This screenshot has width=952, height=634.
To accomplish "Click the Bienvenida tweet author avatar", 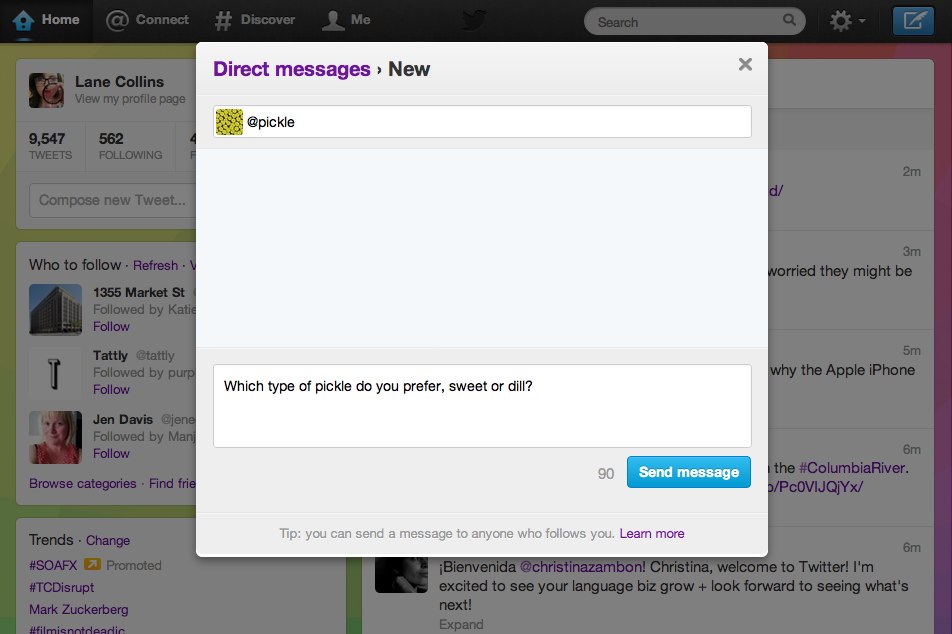I will [401, 574].
